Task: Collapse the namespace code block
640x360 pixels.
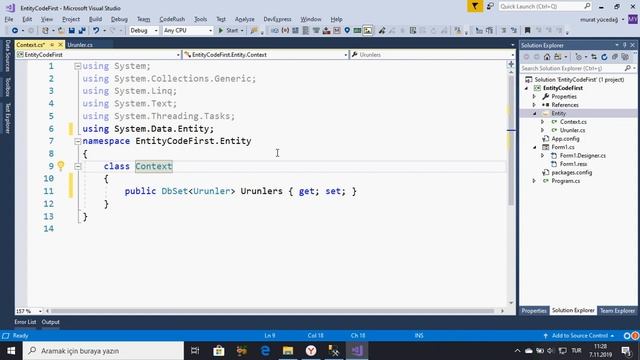Action: [78, 141]
